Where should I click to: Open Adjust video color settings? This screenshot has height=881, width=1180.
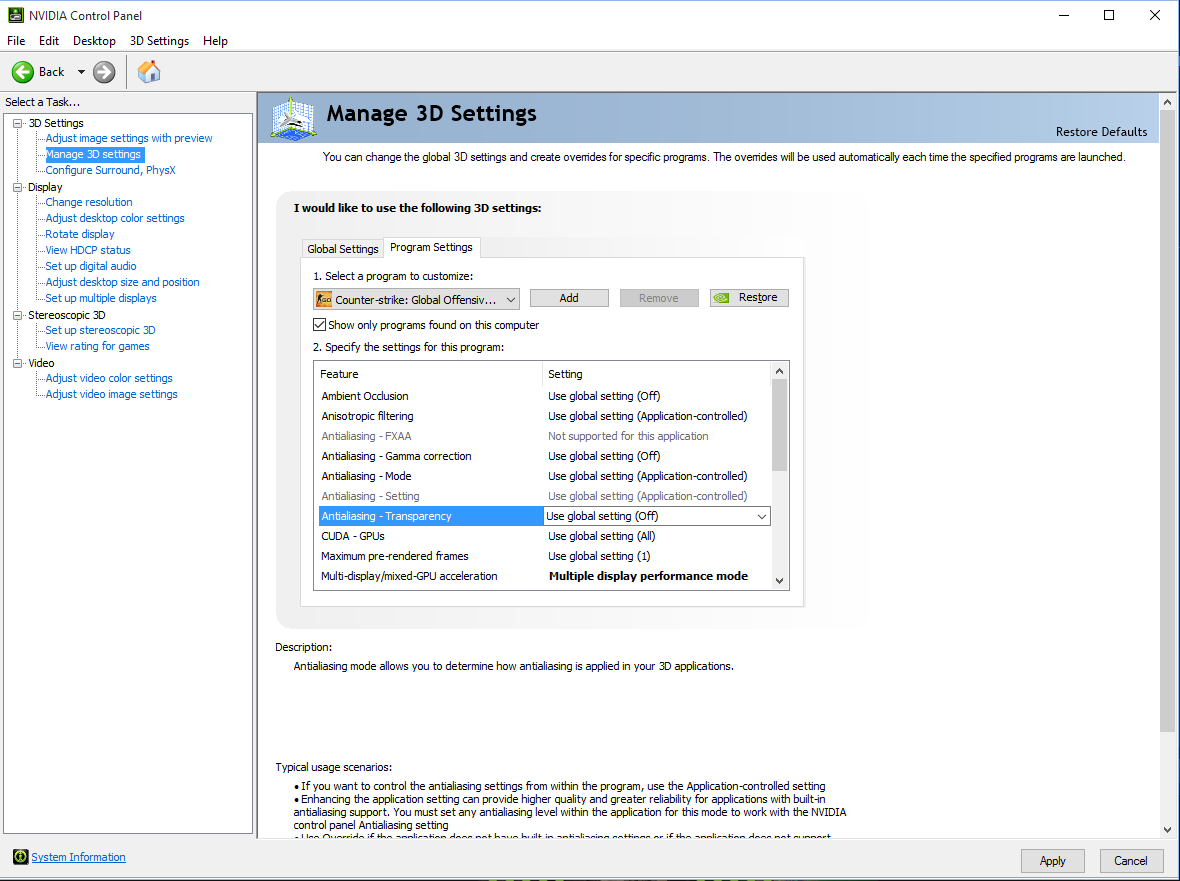108,378
